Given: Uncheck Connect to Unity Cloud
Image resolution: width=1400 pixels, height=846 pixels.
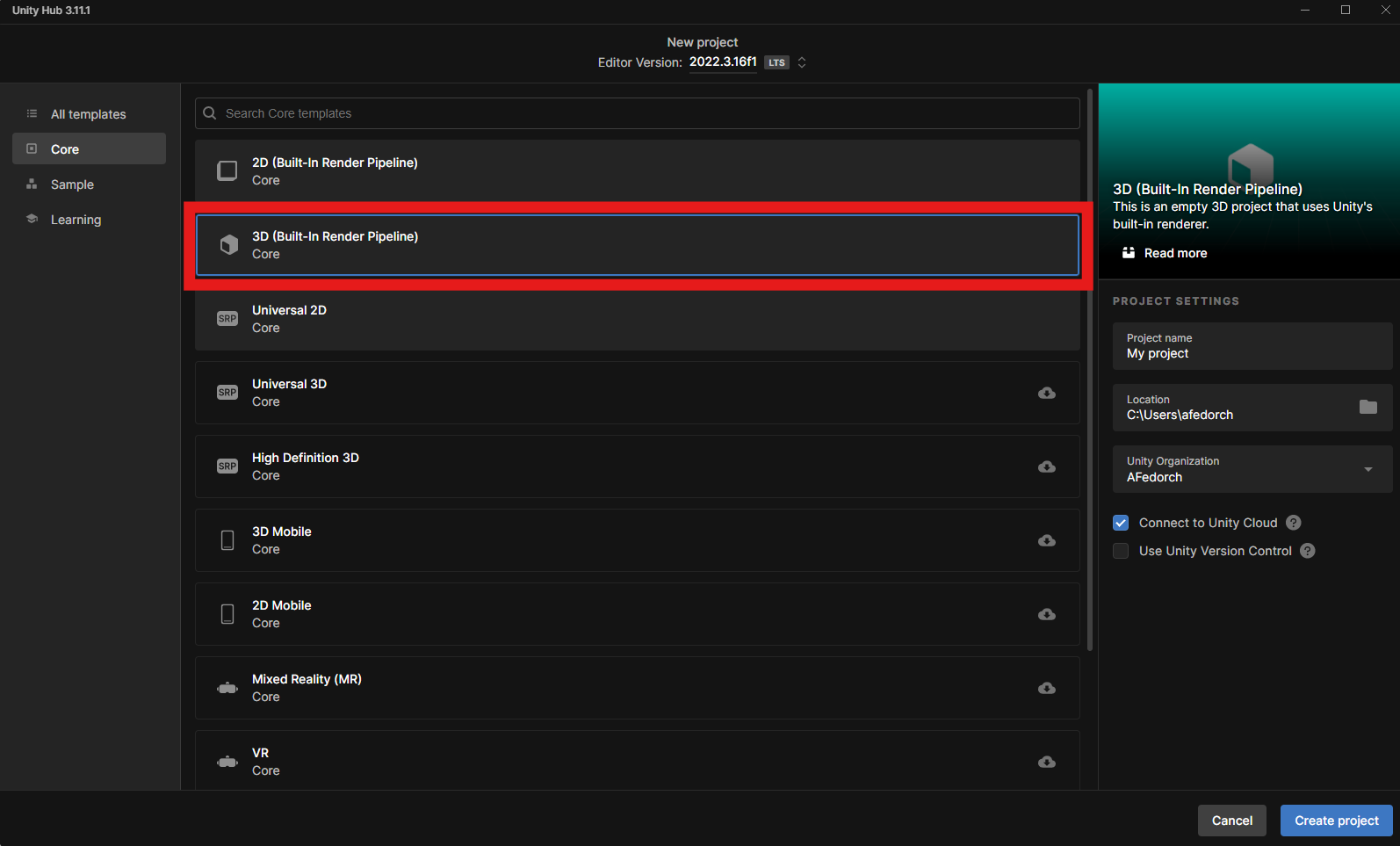Looking at the screenshot, I should click(1121, 523).
